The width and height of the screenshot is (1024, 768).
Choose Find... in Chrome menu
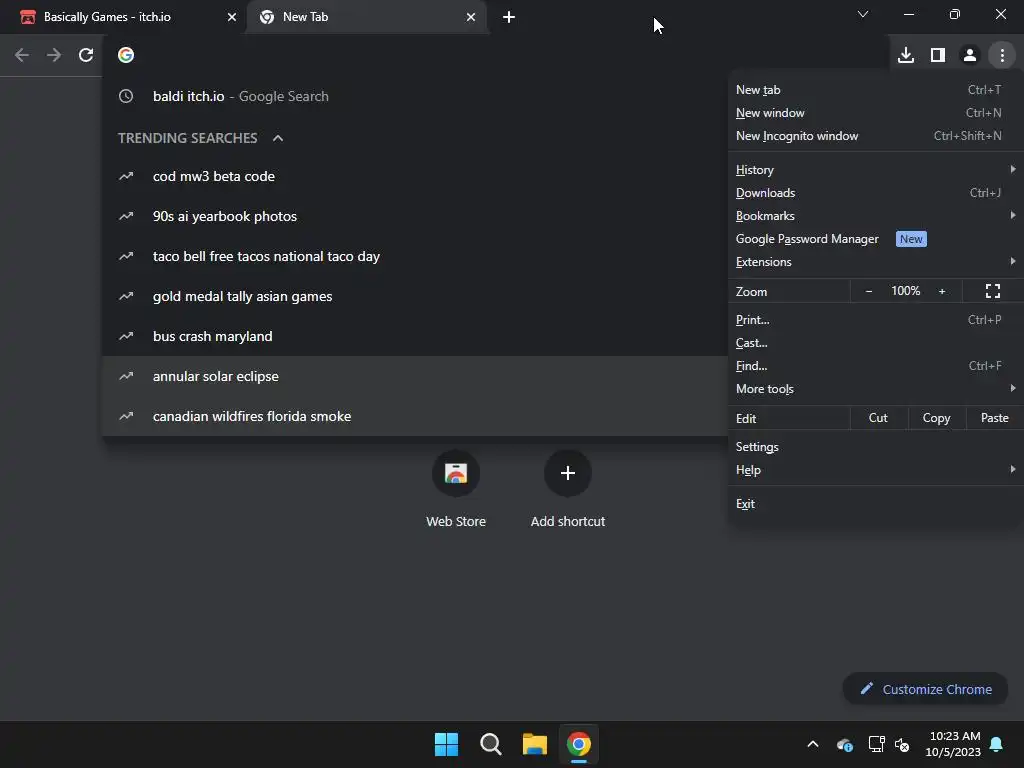pyautogui.click(x=875, y=366)
